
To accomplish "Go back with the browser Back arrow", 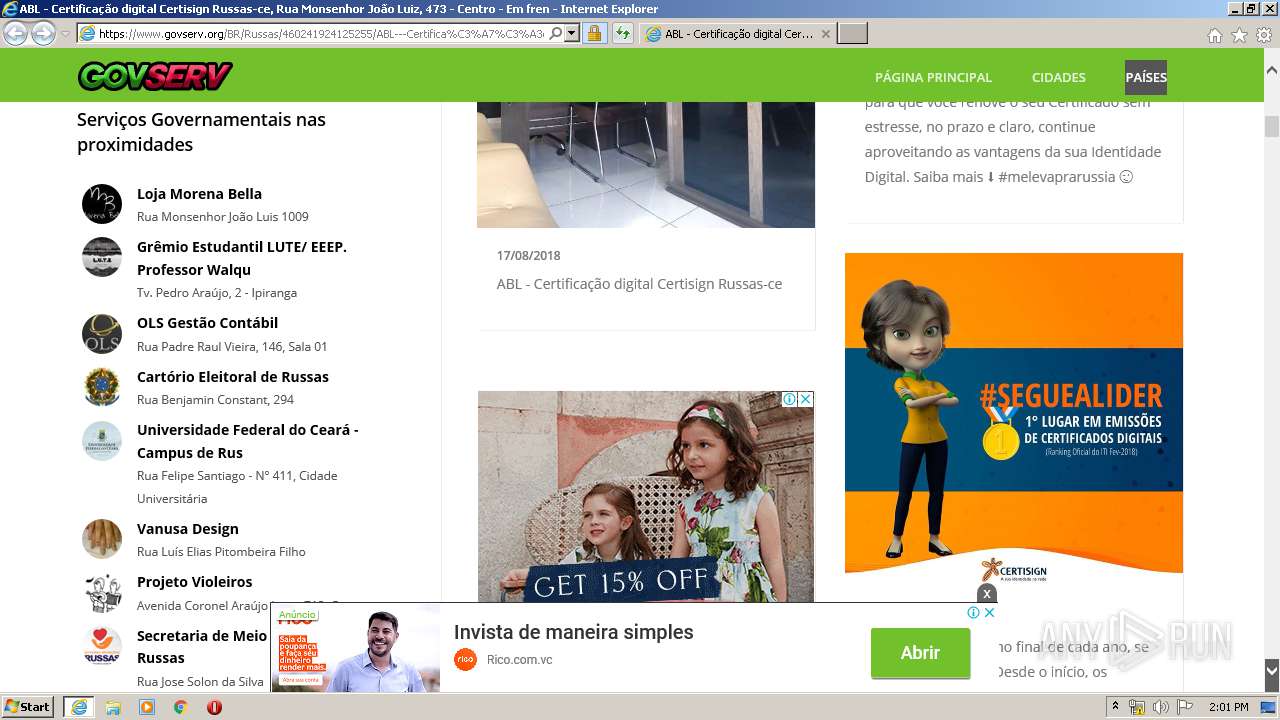I will pos(15,33).
